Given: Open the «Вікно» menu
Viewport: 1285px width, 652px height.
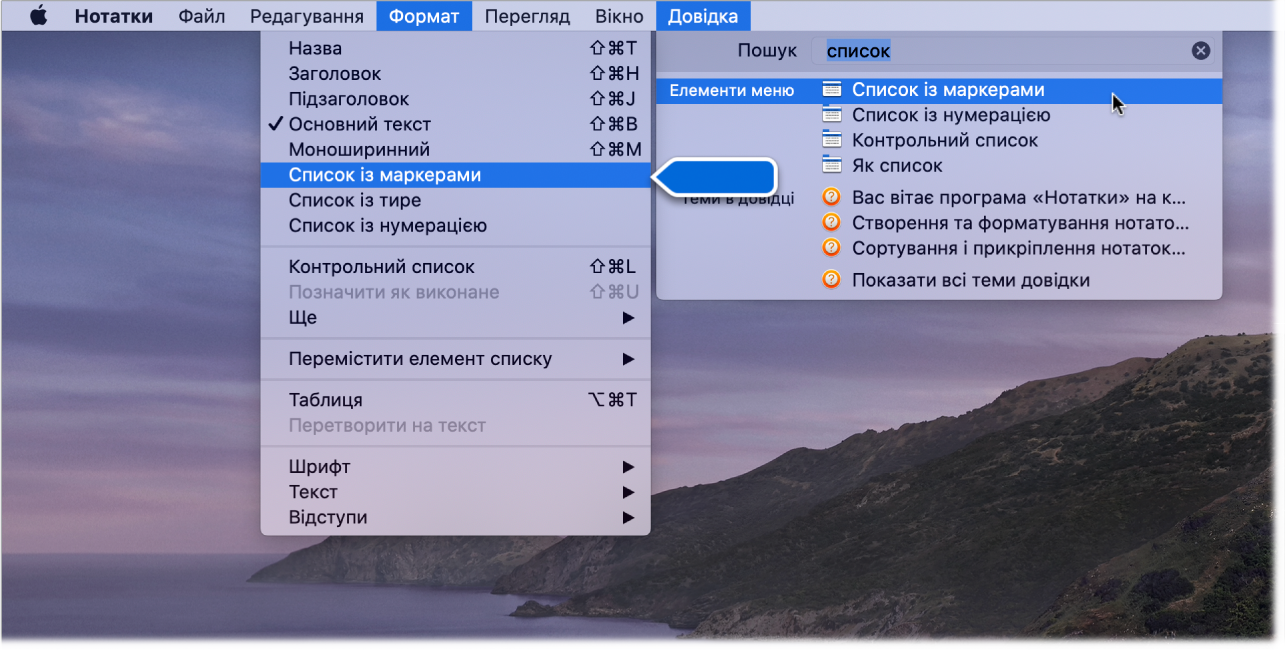Looking at the screenshot, I should tap(618, 15).
